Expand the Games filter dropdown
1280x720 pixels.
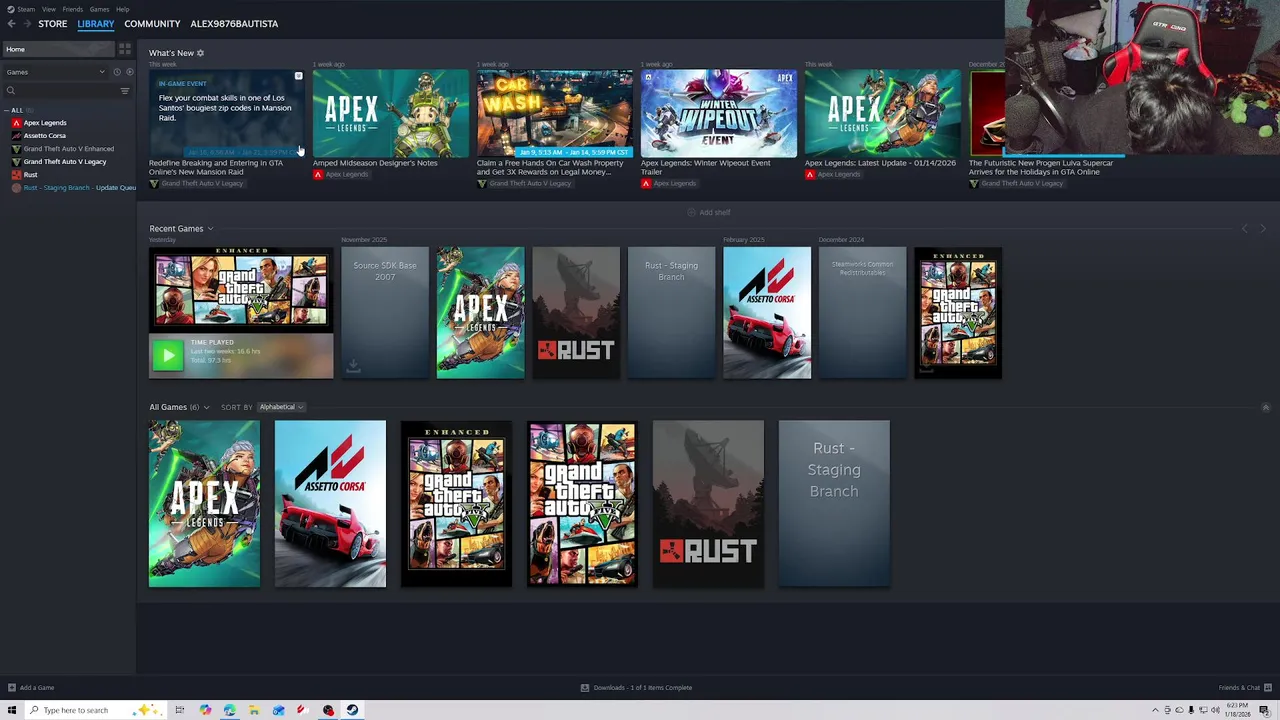coord(55,72)
